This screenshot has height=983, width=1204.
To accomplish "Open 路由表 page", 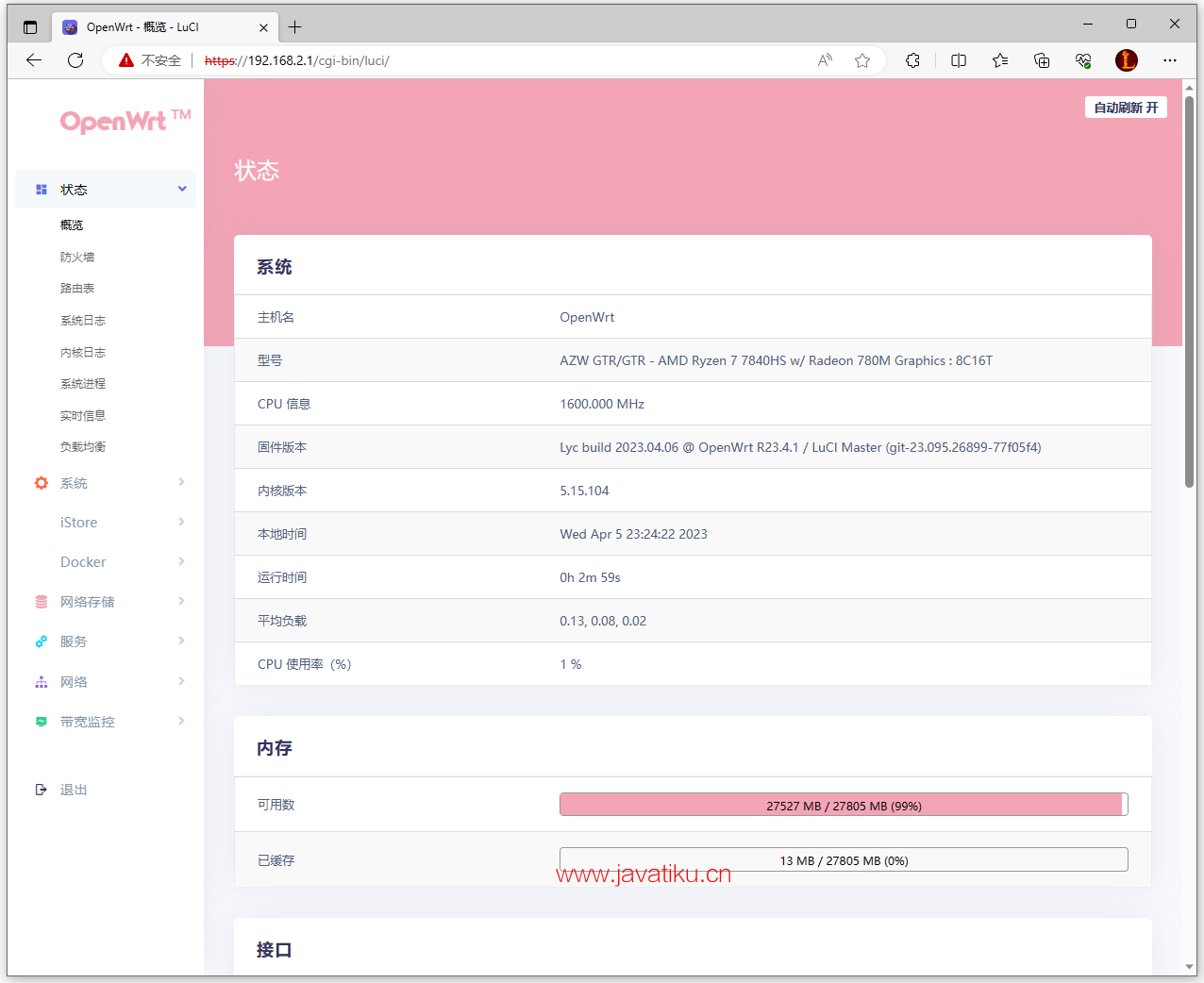I will 77,289.
